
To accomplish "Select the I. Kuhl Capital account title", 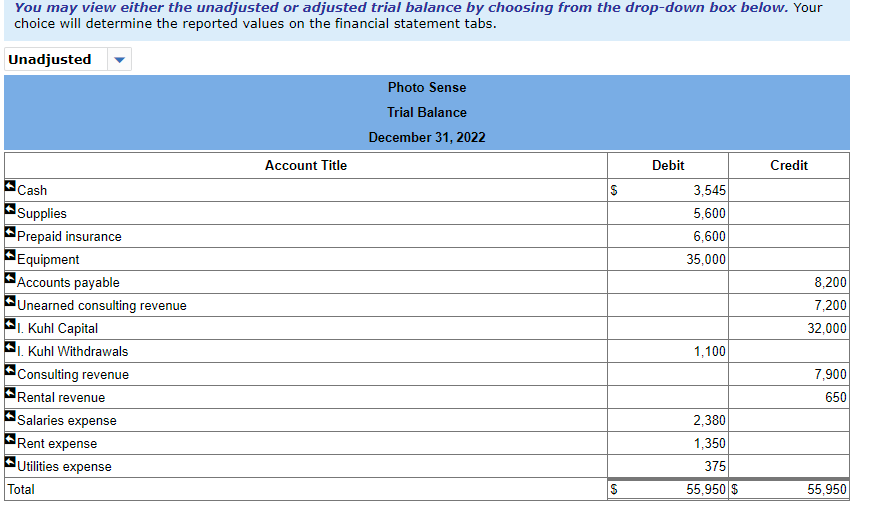I will pos(58,329).
